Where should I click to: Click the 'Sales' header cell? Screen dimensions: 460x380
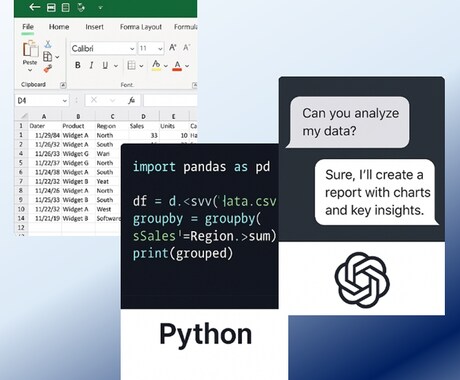coord(143,126)
